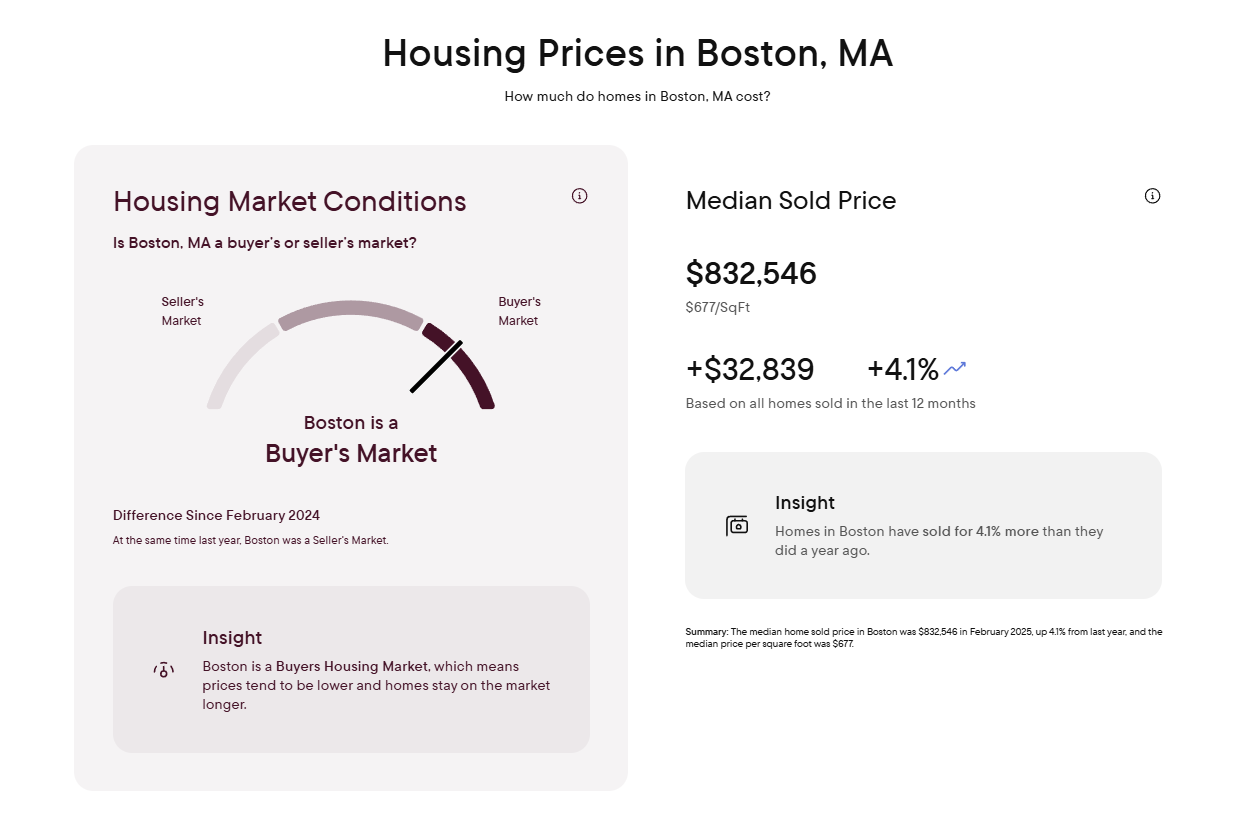Viewport: 1248px width, 822px height.
Task: Click the money icon in price Insight card
Action: (737, 525)
